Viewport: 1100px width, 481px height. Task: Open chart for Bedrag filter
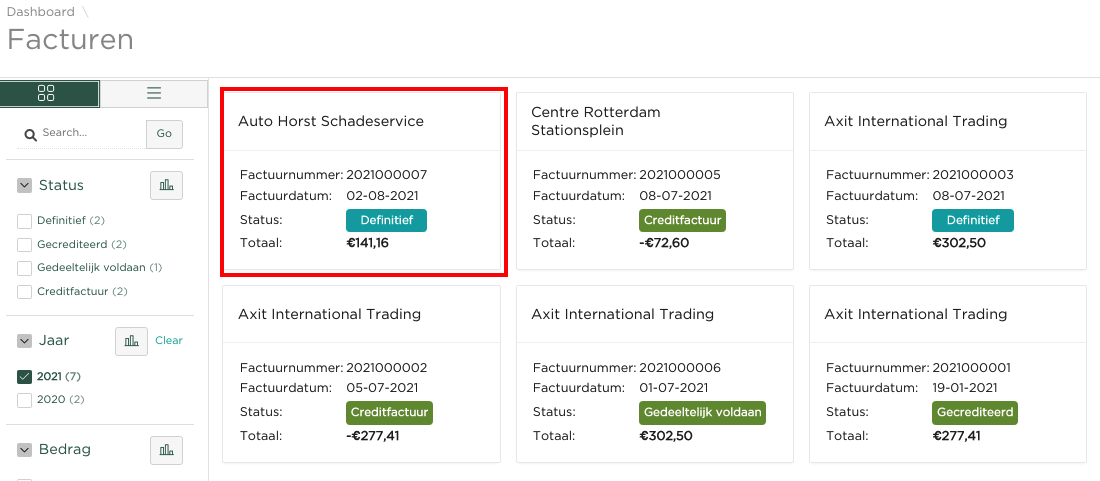click(x=166, y=450)
